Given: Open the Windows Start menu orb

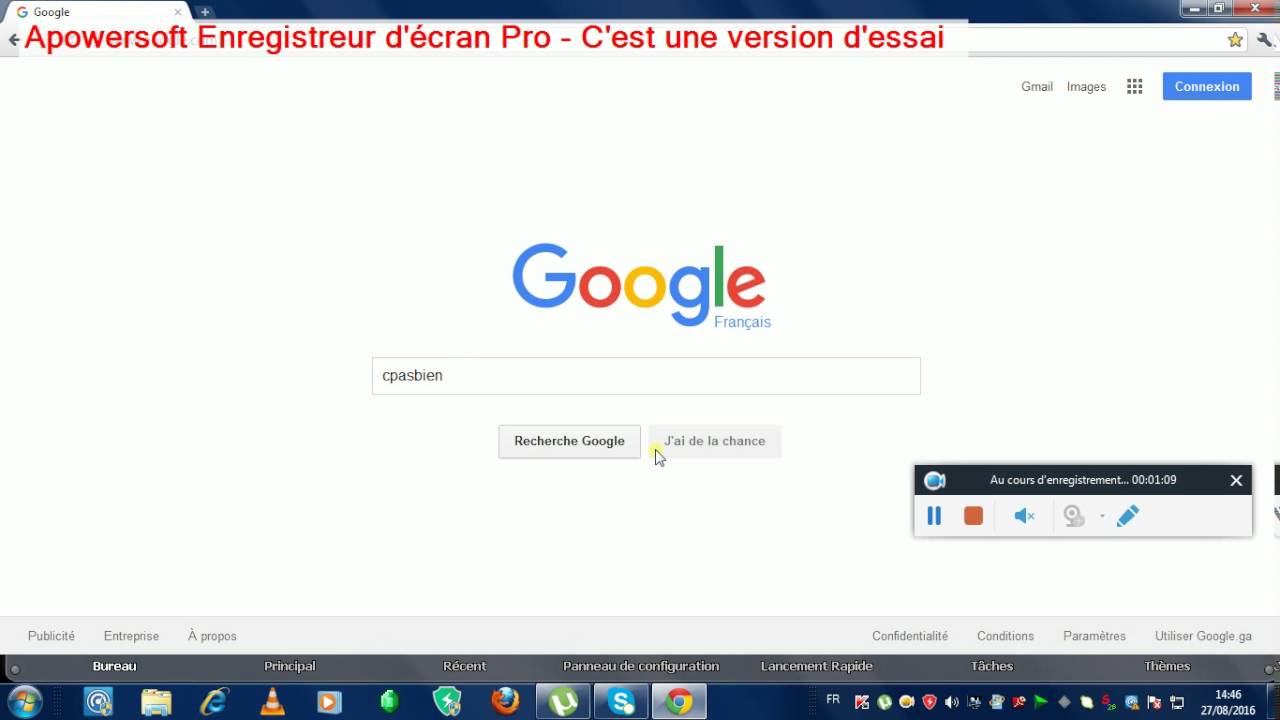Looking at the screenshot, I should pos(25,701).
